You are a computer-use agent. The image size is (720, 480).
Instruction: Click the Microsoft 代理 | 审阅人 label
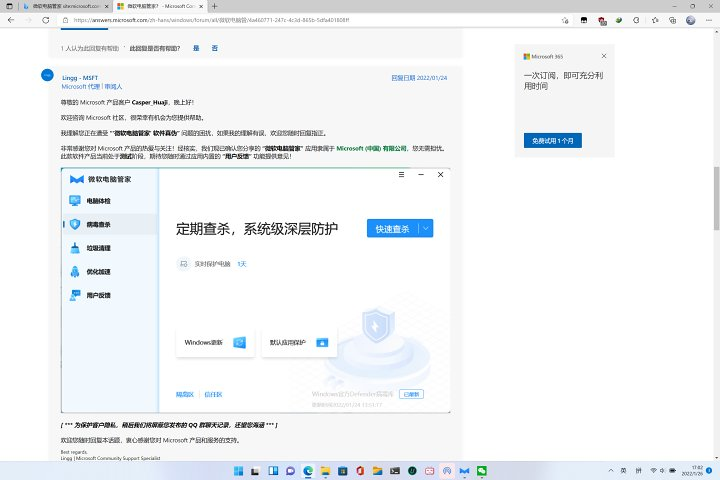[x=92, y=86]
